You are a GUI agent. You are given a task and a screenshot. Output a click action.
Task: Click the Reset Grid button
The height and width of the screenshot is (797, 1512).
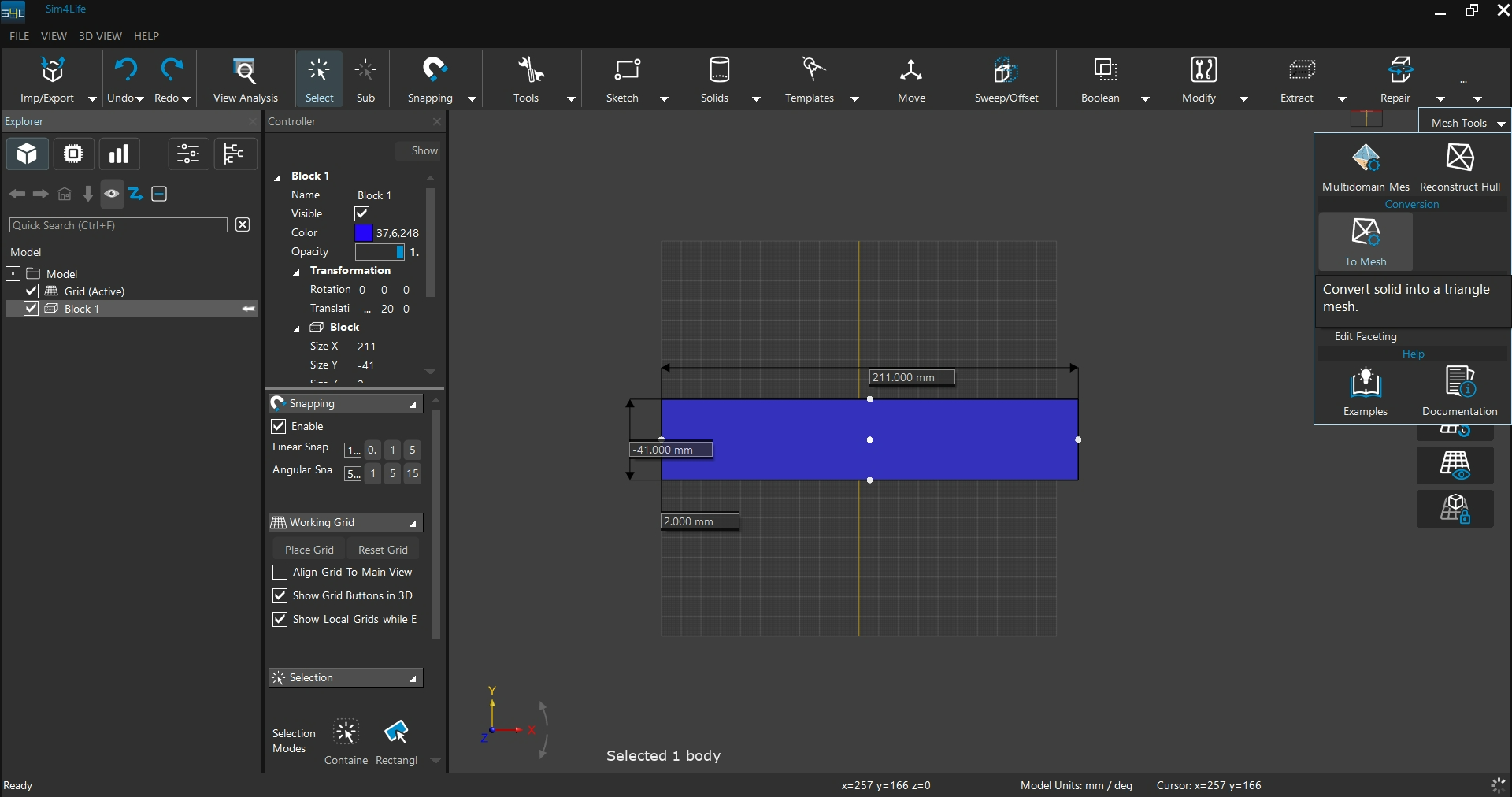(383, 550)
